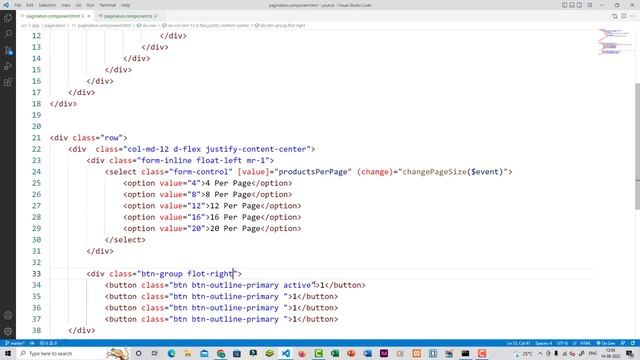Open the editor More Actions menu

tap(633, 16)
